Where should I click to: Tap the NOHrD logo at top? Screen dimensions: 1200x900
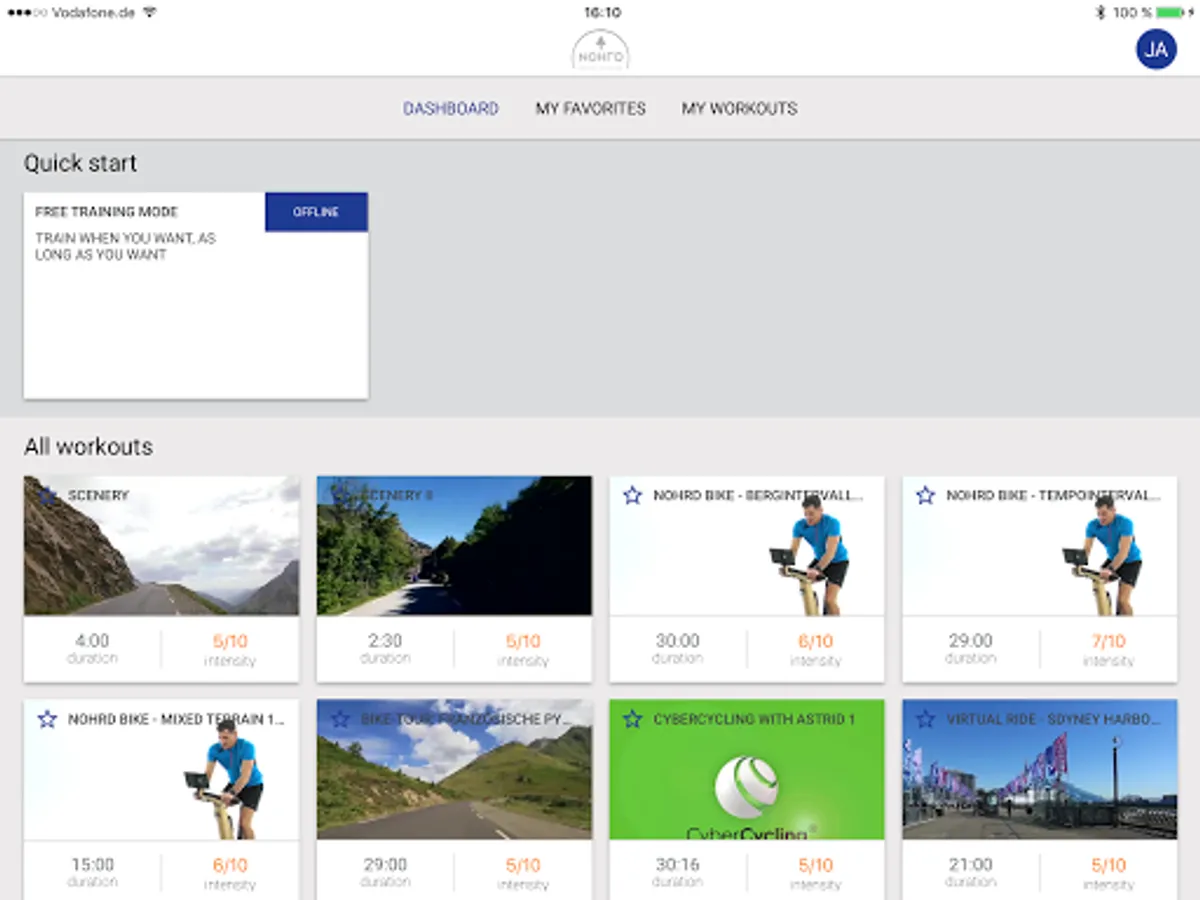click(600, 50)
